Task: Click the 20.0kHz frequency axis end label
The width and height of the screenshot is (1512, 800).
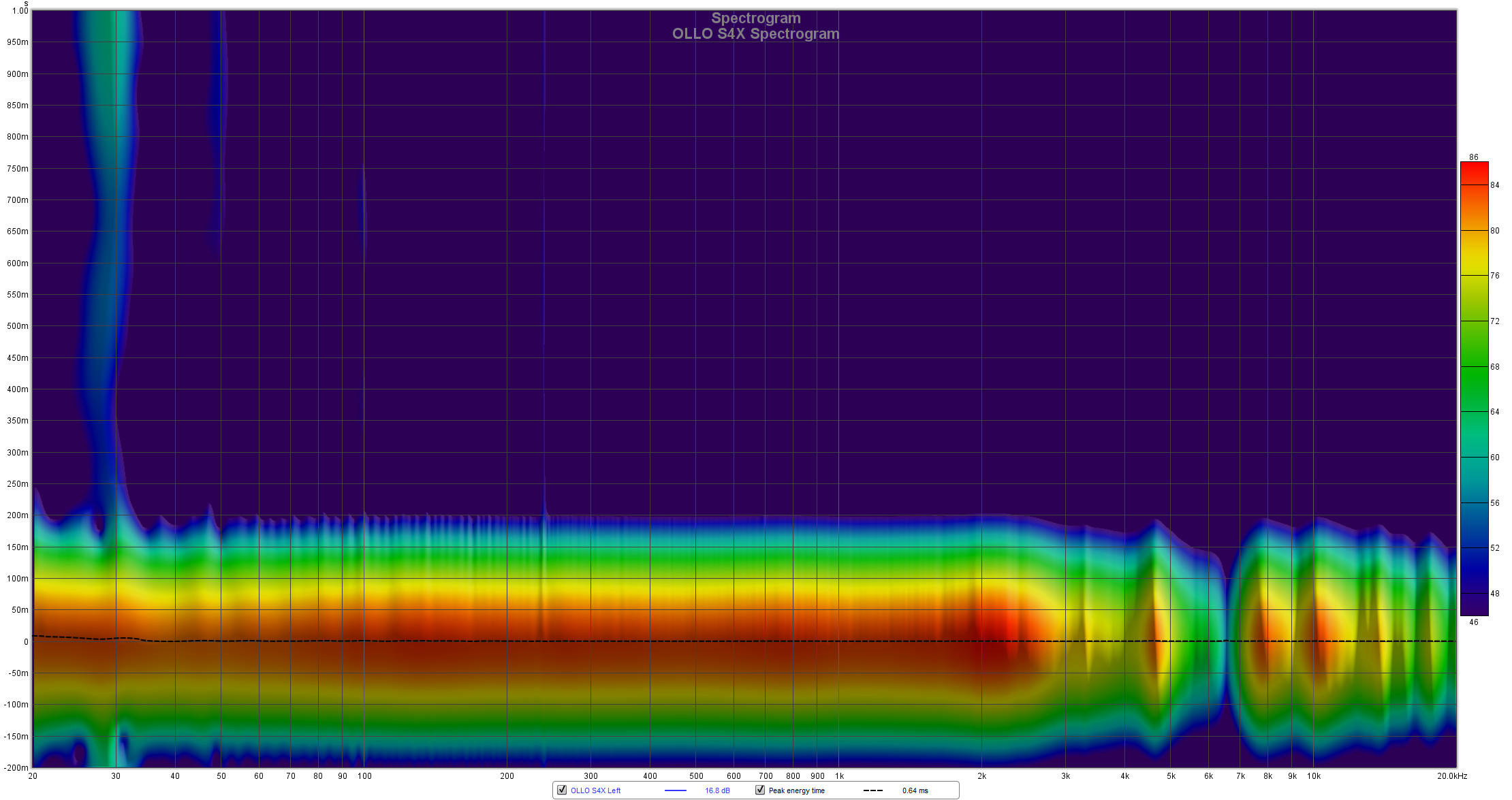Action: 1451,775
